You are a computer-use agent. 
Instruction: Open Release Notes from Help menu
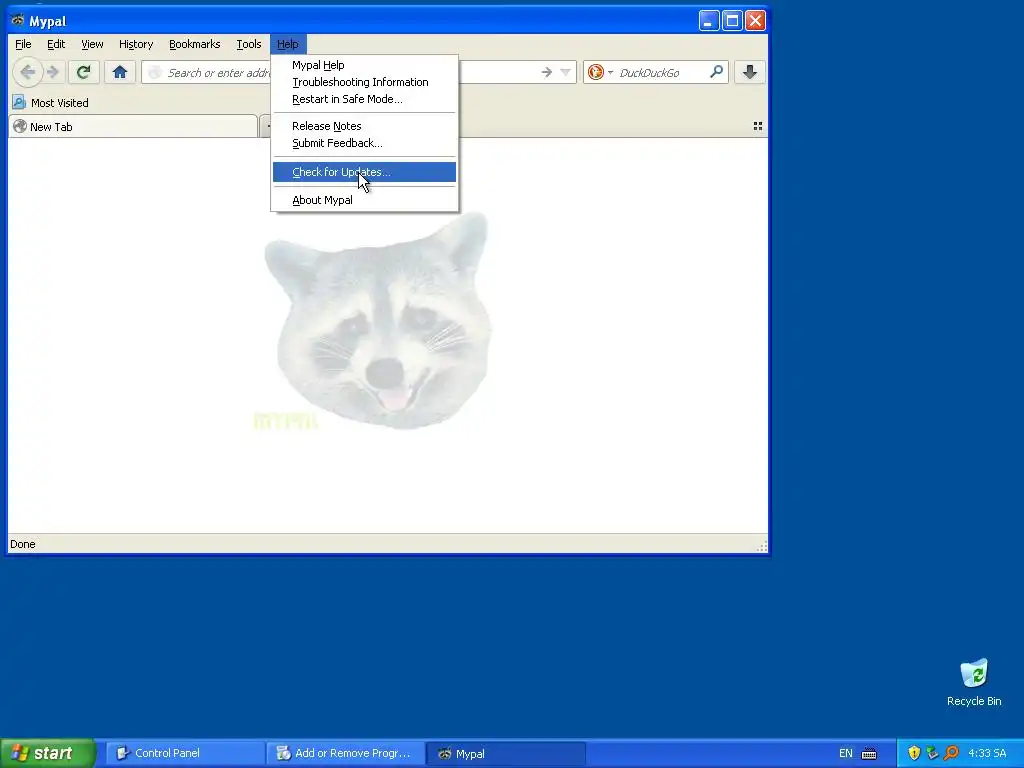tap(364, 126)
